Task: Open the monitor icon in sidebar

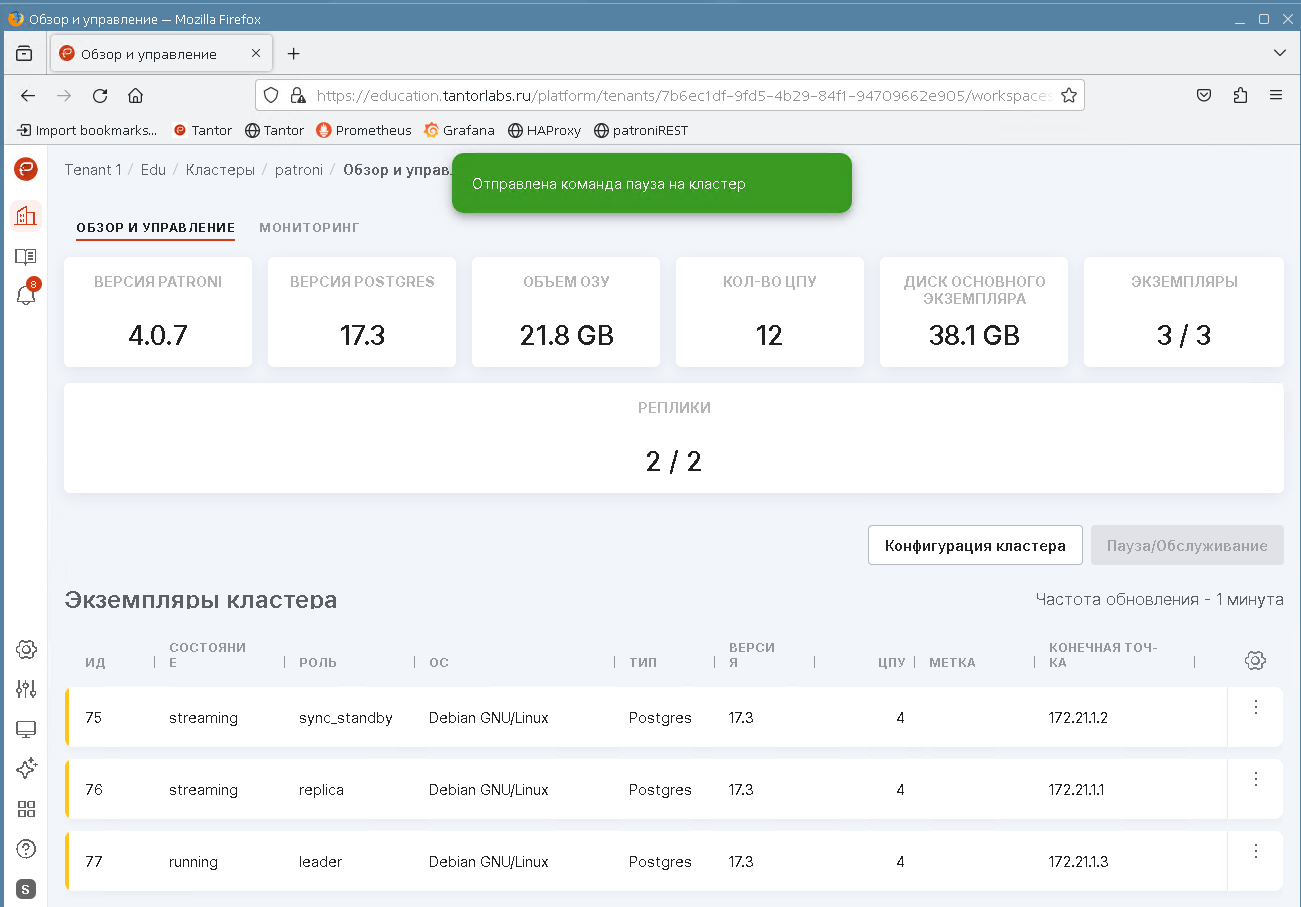Action: [26, 730]
